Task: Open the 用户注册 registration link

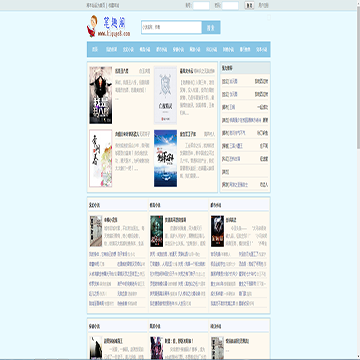Action: 263,5
